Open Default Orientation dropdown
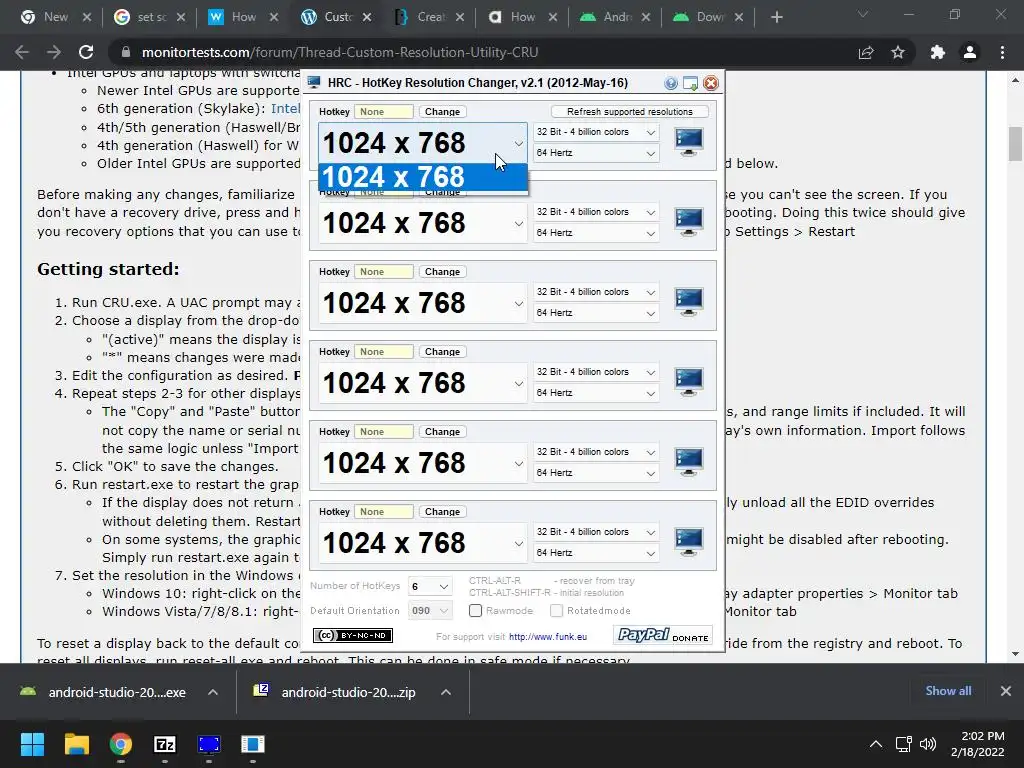Screen dimensions: 1024x768 tap(430, 611)
